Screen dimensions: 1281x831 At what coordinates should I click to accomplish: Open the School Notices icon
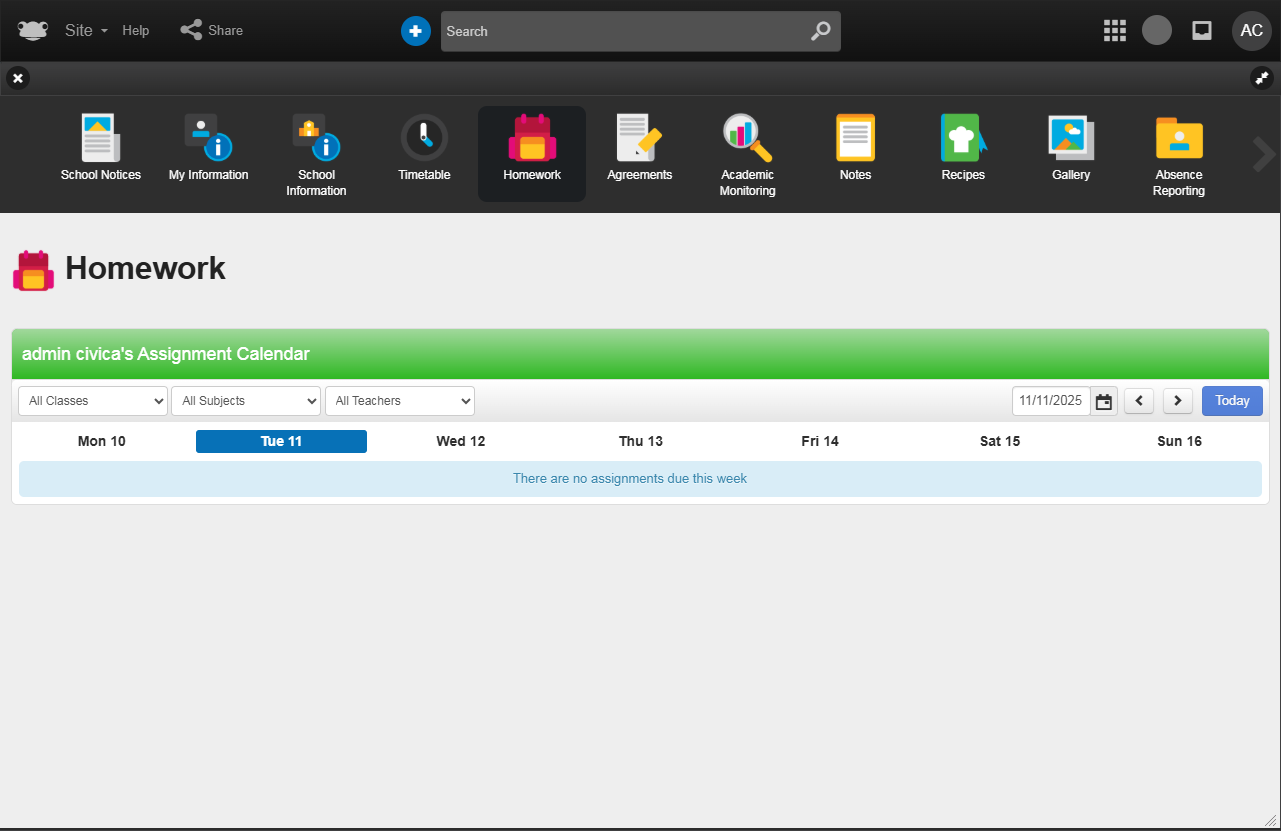100,138
